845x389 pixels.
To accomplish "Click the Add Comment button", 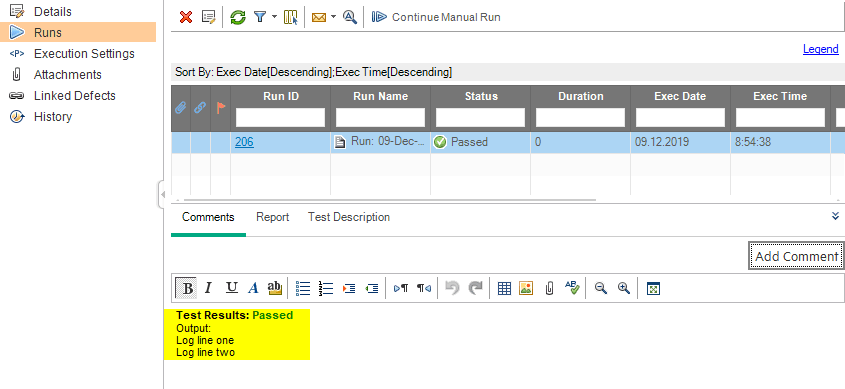I will [x=796, y=256].
